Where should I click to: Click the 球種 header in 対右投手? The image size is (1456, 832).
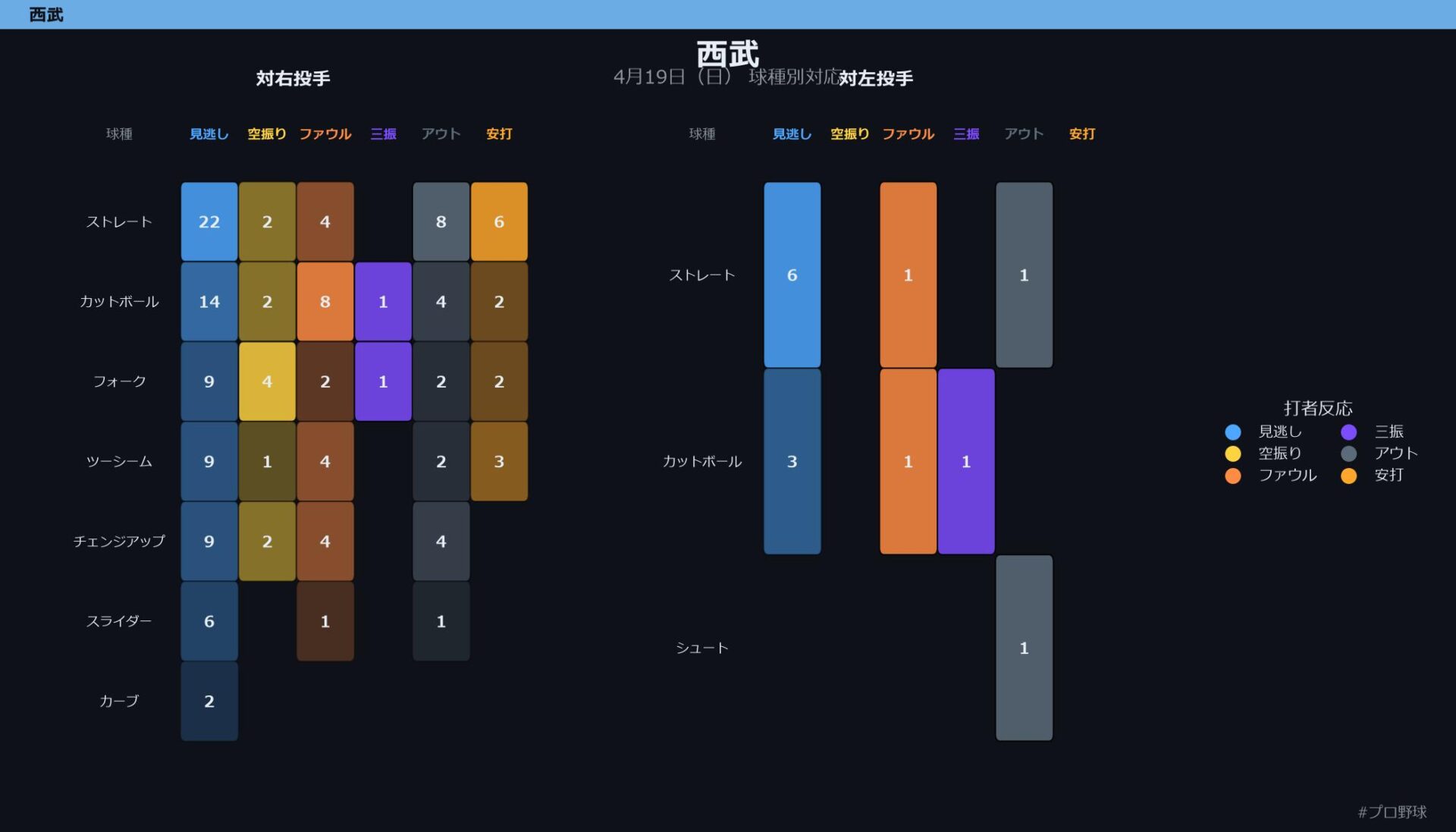pyautogui.click(x=119, y=134)
